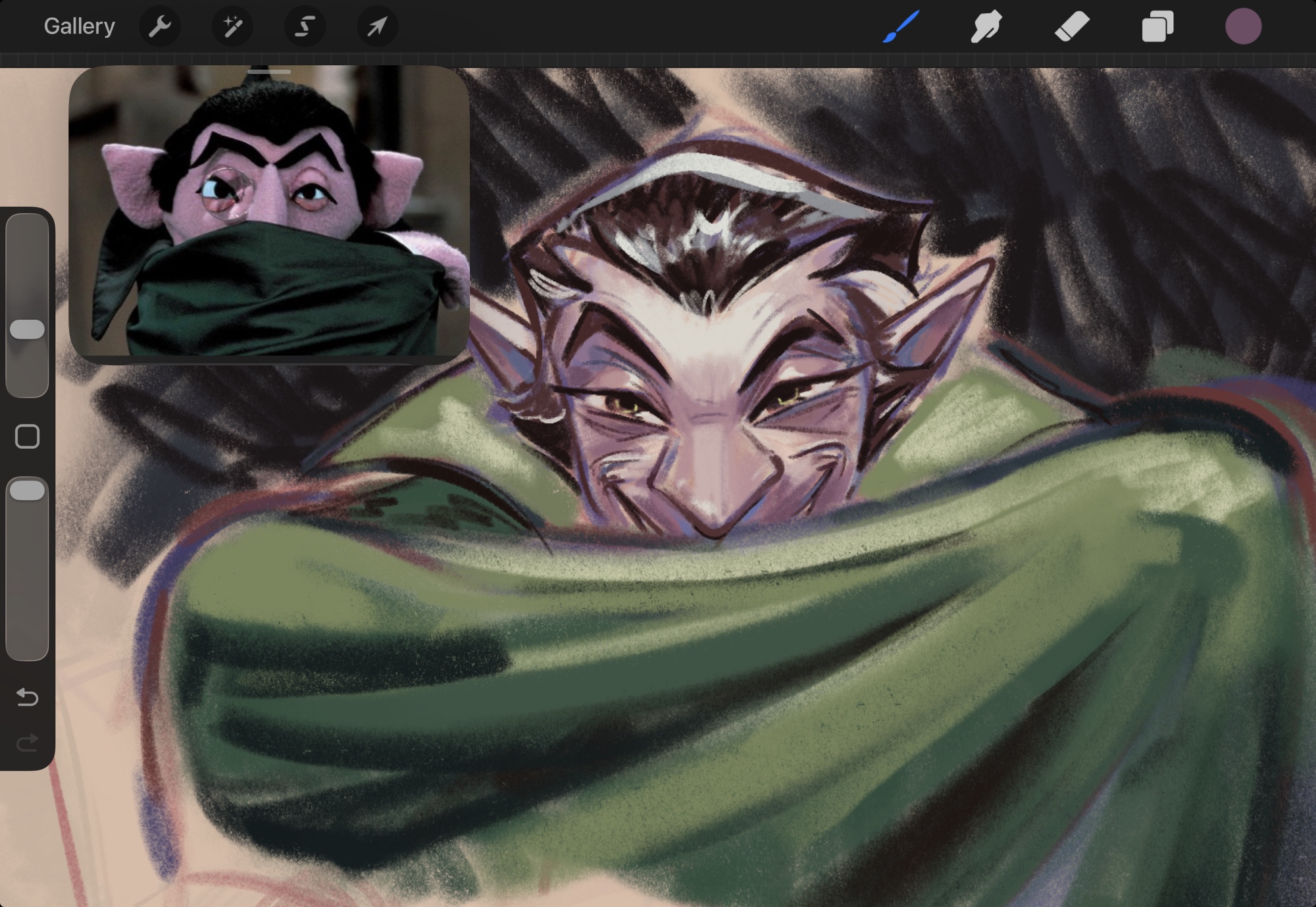The height and width of the screenshot is (907, 1316).
Task: Tap the Redo arrow
Action: click(x=27, y=743)
